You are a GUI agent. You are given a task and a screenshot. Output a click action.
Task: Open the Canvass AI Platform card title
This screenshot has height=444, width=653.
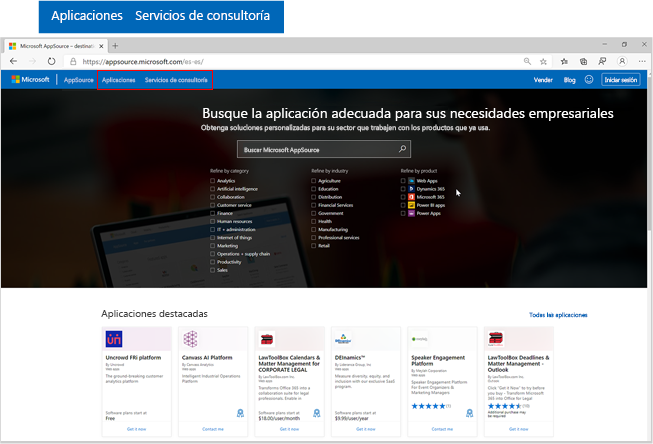[207, 358]
